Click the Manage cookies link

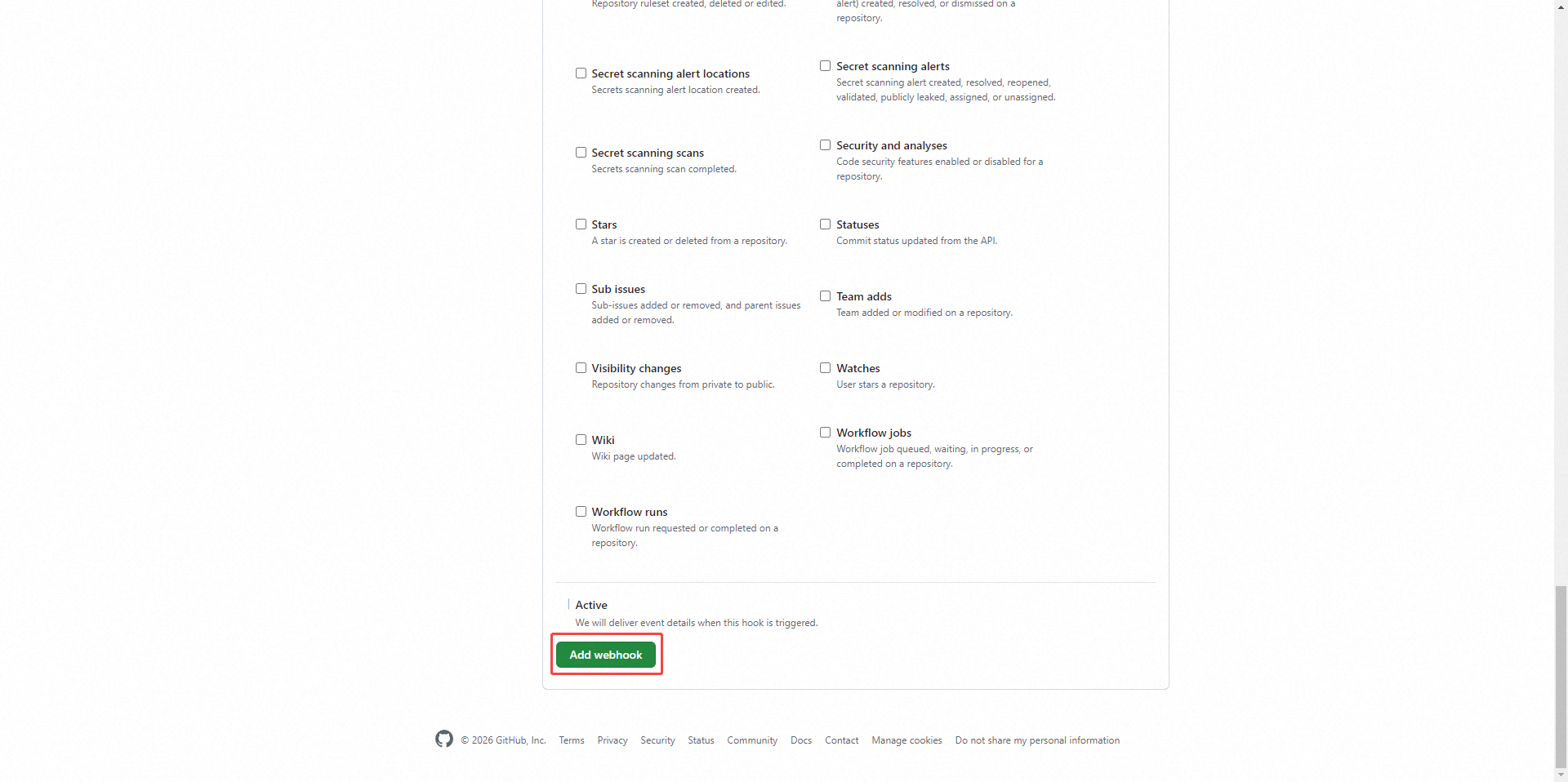click(x=906, y=740)
